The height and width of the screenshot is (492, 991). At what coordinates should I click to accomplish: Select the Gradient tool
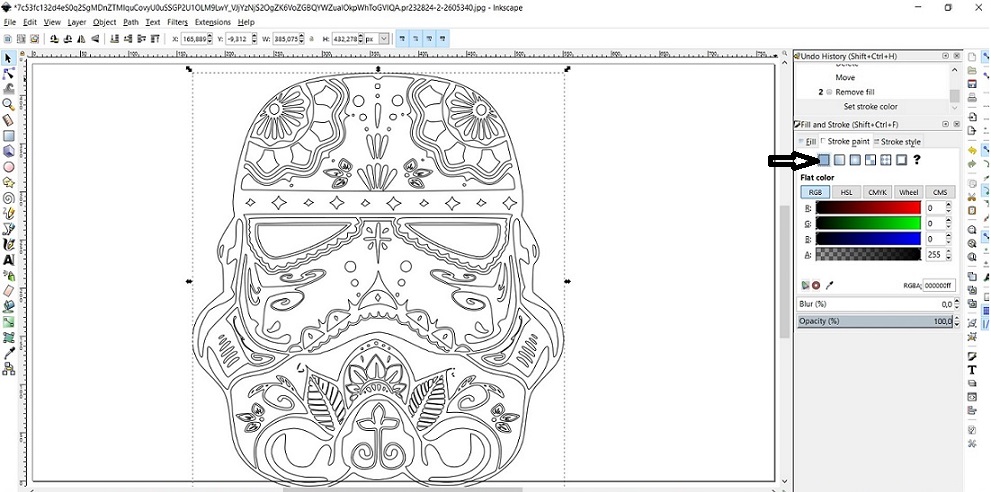coord(8,322)
